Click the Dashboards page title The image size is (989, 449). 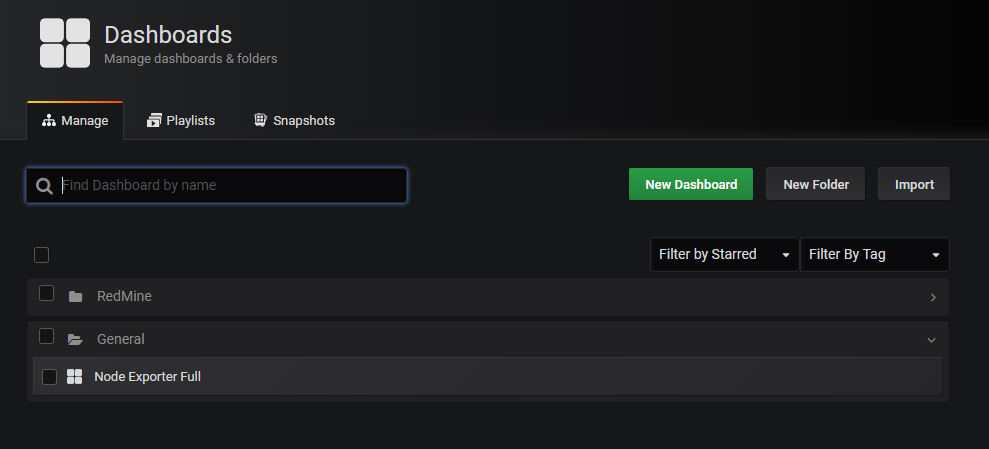click(x=168, y=35)
